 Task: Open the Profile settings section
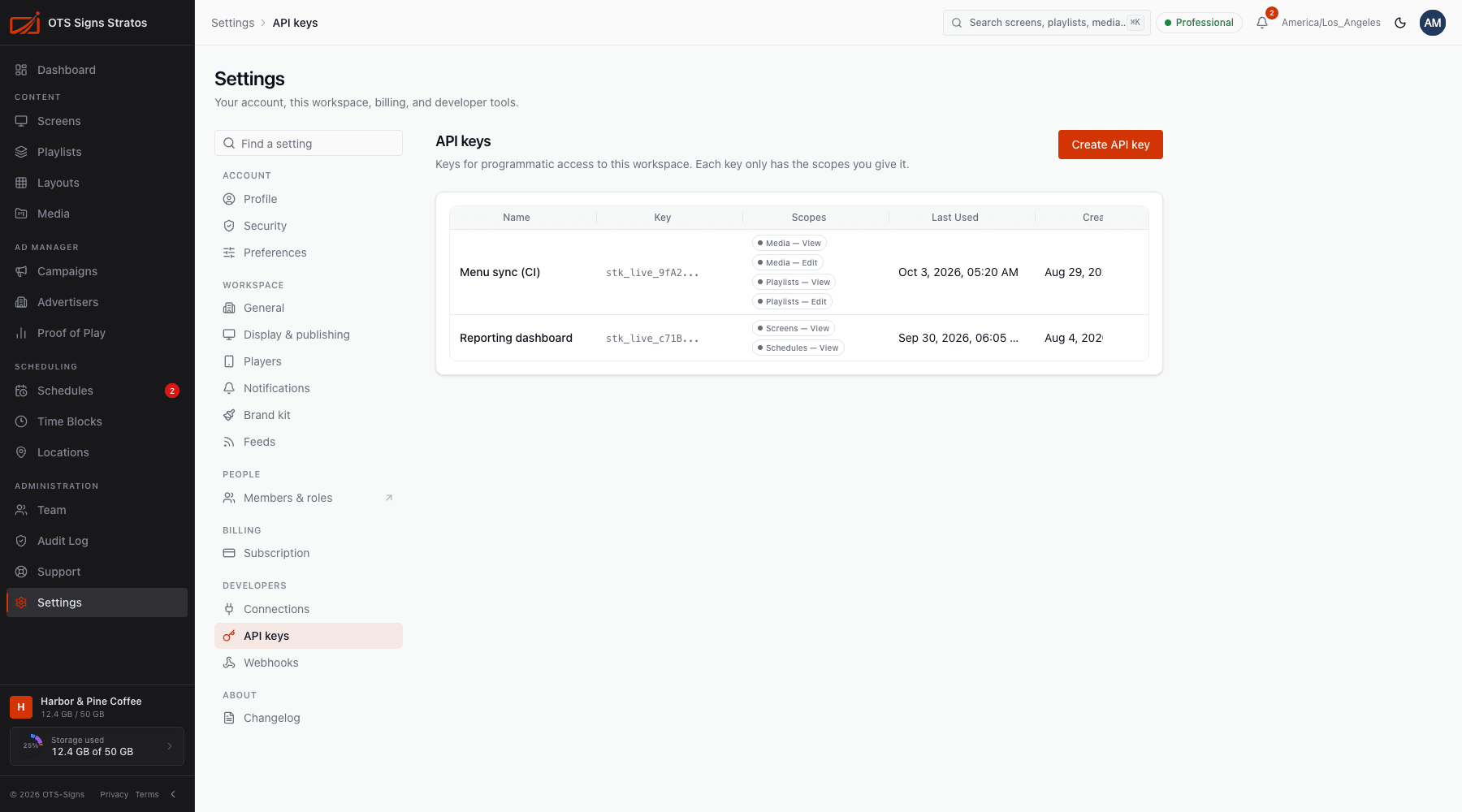pyautogui.click(x=309, y=199)
